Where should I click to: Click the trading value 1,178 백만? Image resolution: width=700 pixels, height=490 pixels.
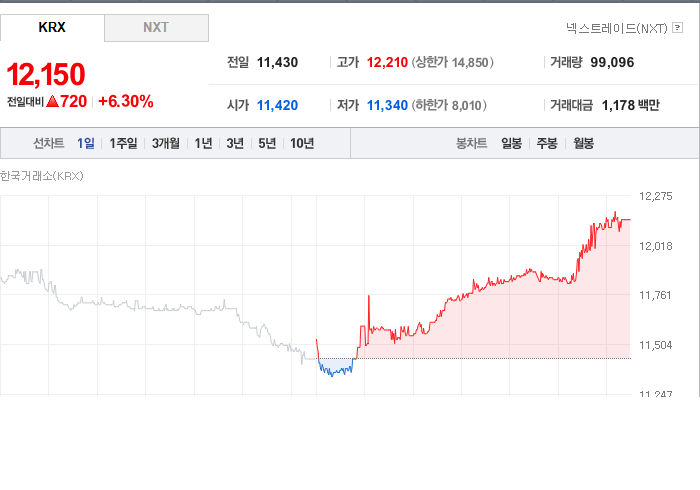(630, 105)
